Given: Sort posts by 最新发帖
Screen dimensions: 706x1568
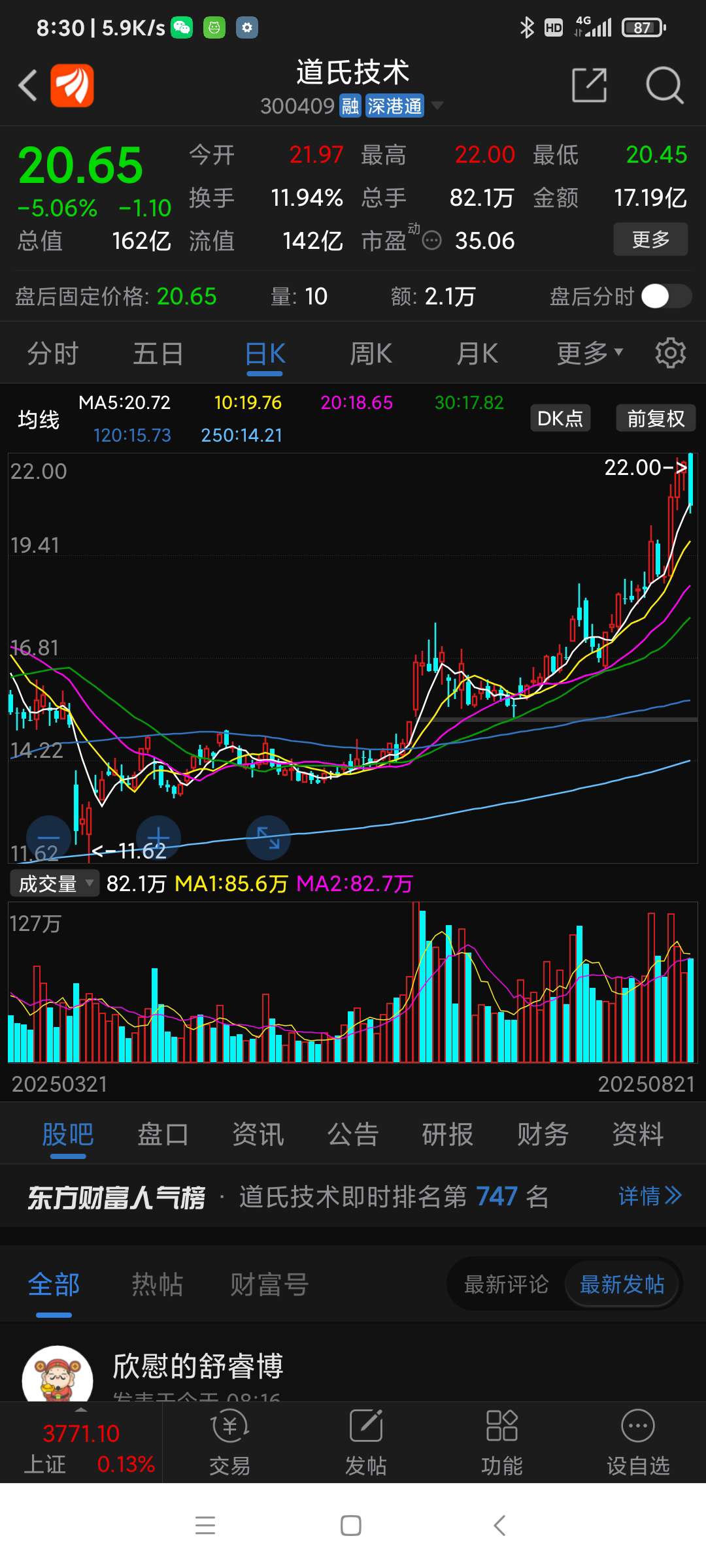Looking at the screenshot, I should tap(622, 1284).
